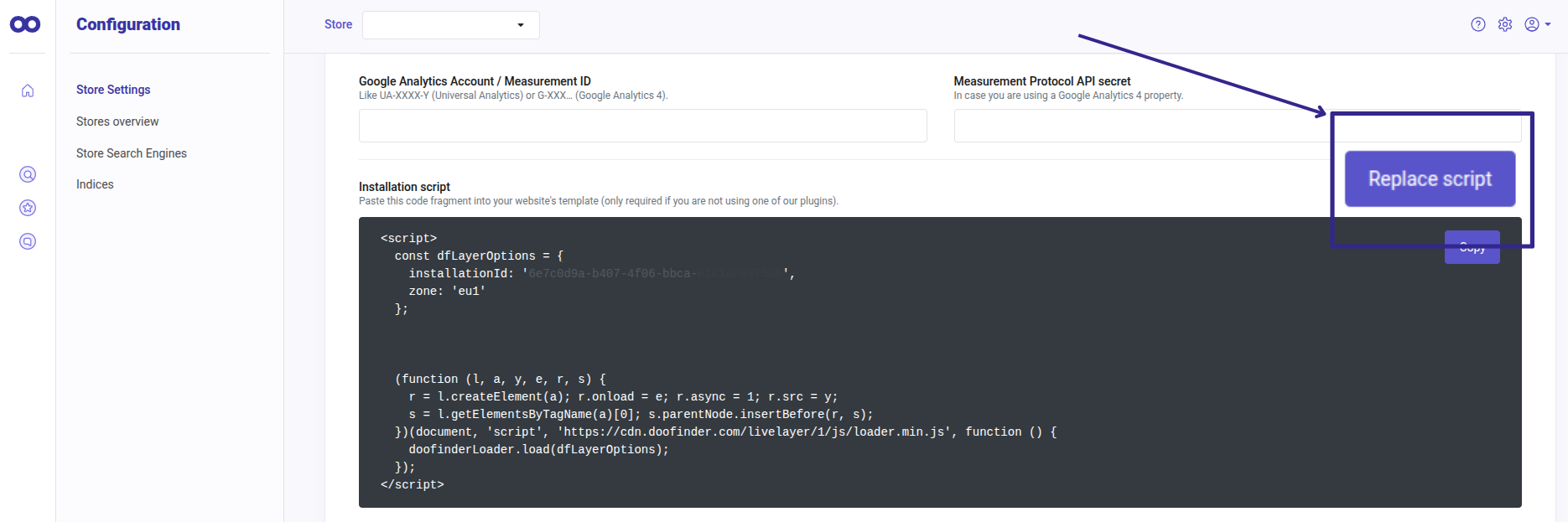Open the speech bubble icon in the left rail

pyautogui.click(x=28, y=241)
